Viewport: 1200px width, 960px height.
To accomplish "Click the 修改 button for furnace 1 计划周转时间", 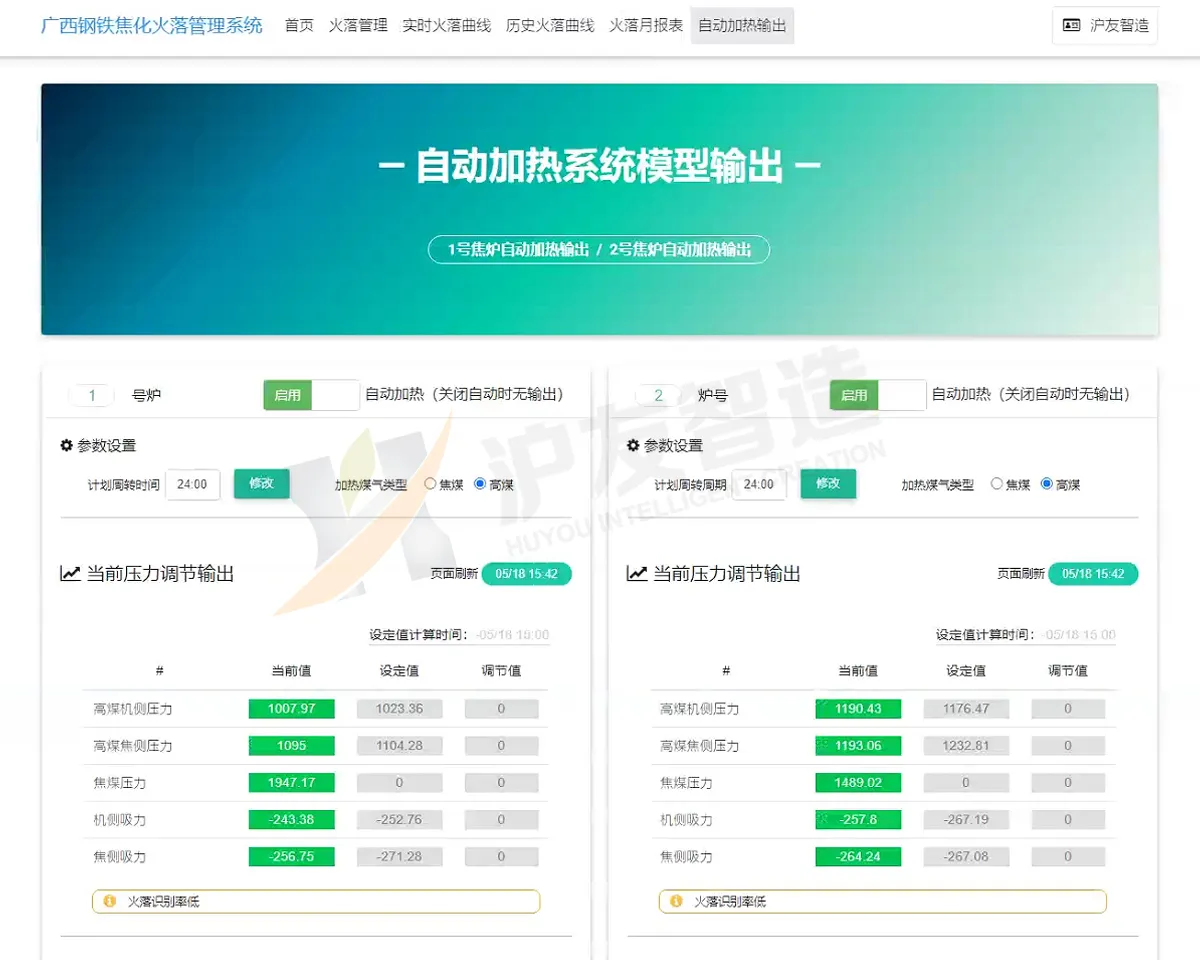I will 261,484.
